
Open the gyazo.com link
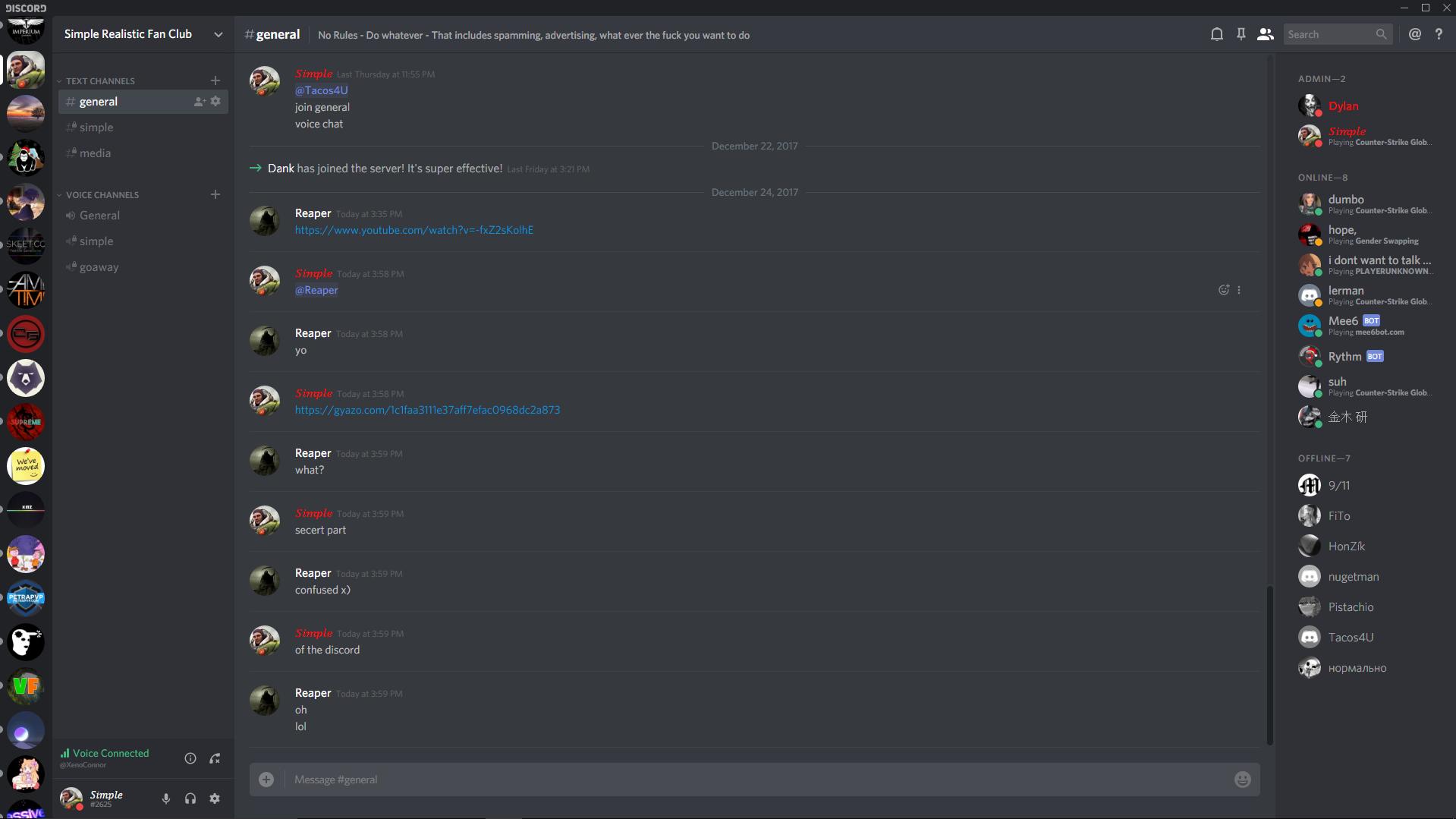click(427, 410)
